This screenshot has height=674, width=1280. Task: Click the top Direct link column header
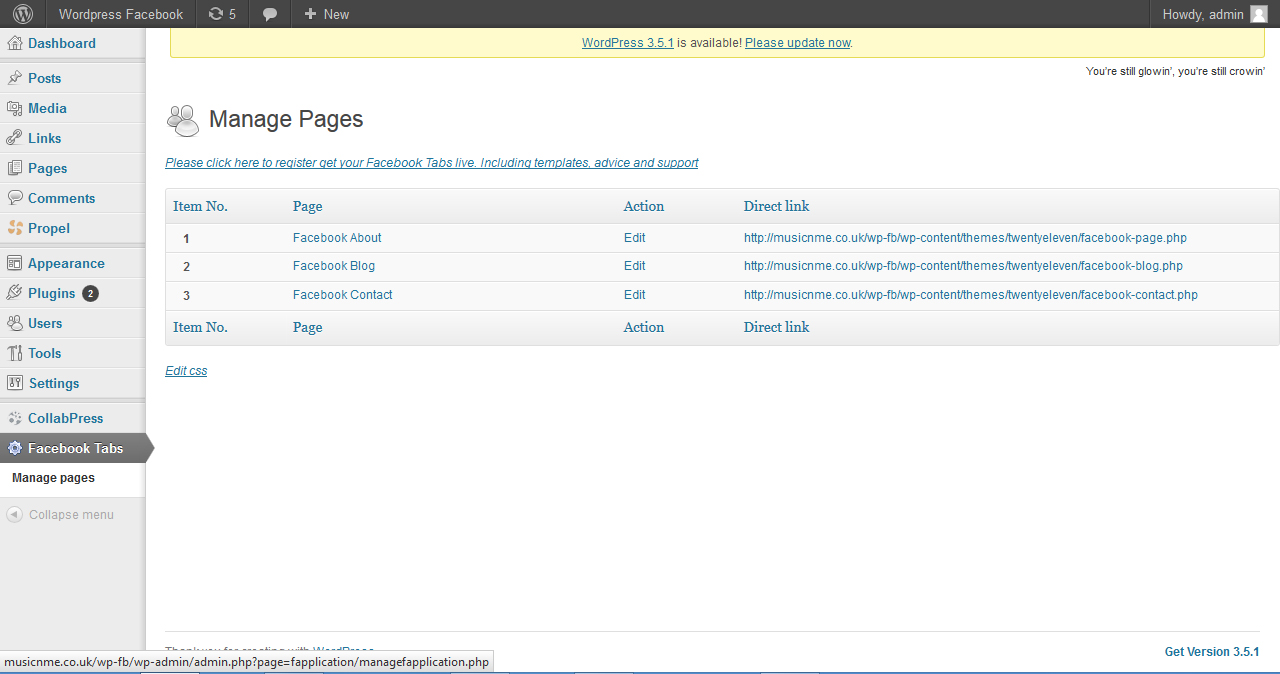[x=776, y=206]
